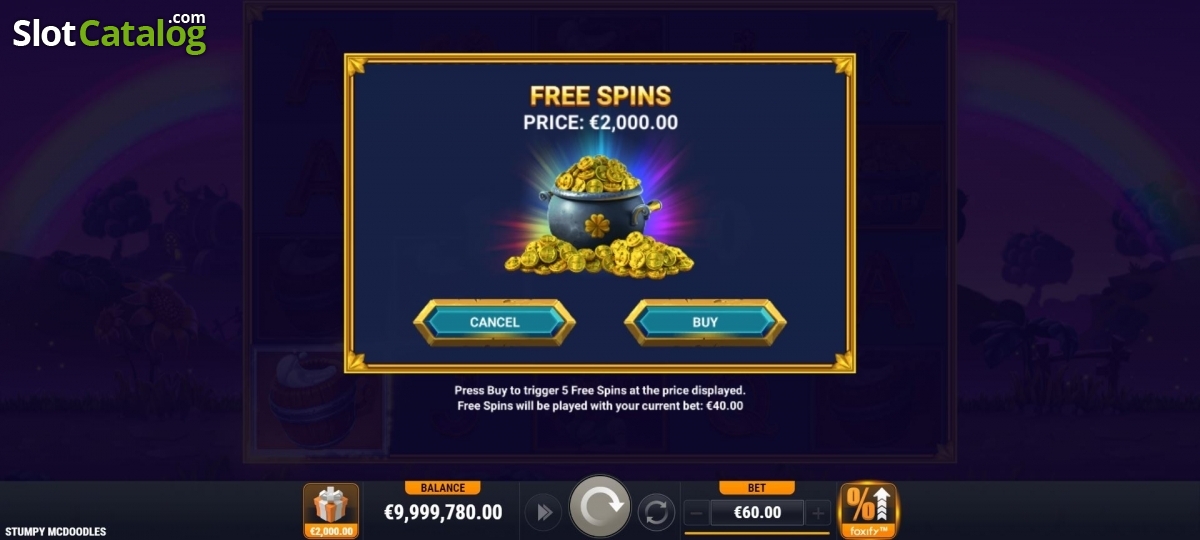Increase the bet with plus button
Viewport: 1200px width, 540px height.
(818, 514)
